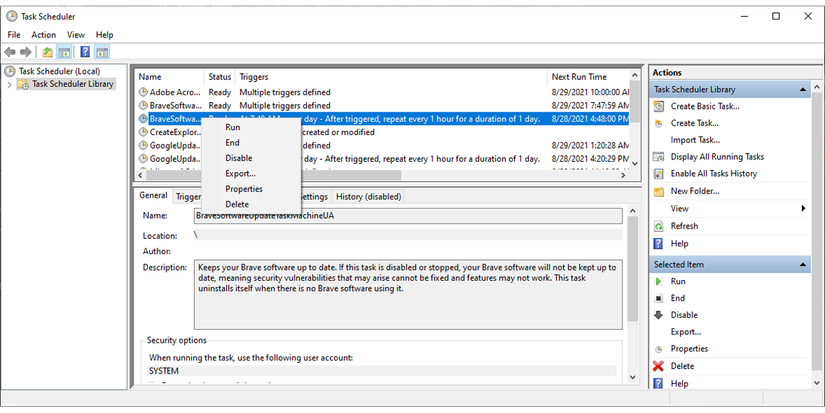Toggle the Show/Hide Console Tree toolbar icon

pos(64,52)
